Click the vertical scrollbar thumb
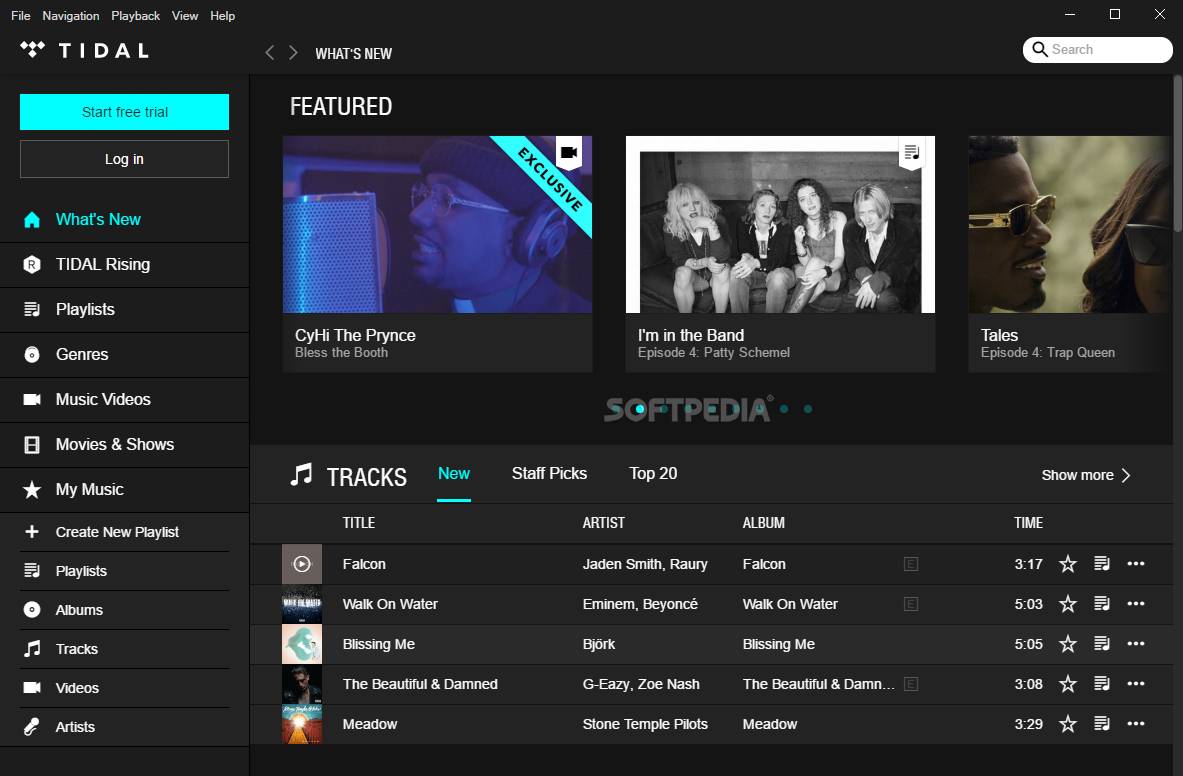Viewport: 1183px width, 776px height. coord(1178,153)
